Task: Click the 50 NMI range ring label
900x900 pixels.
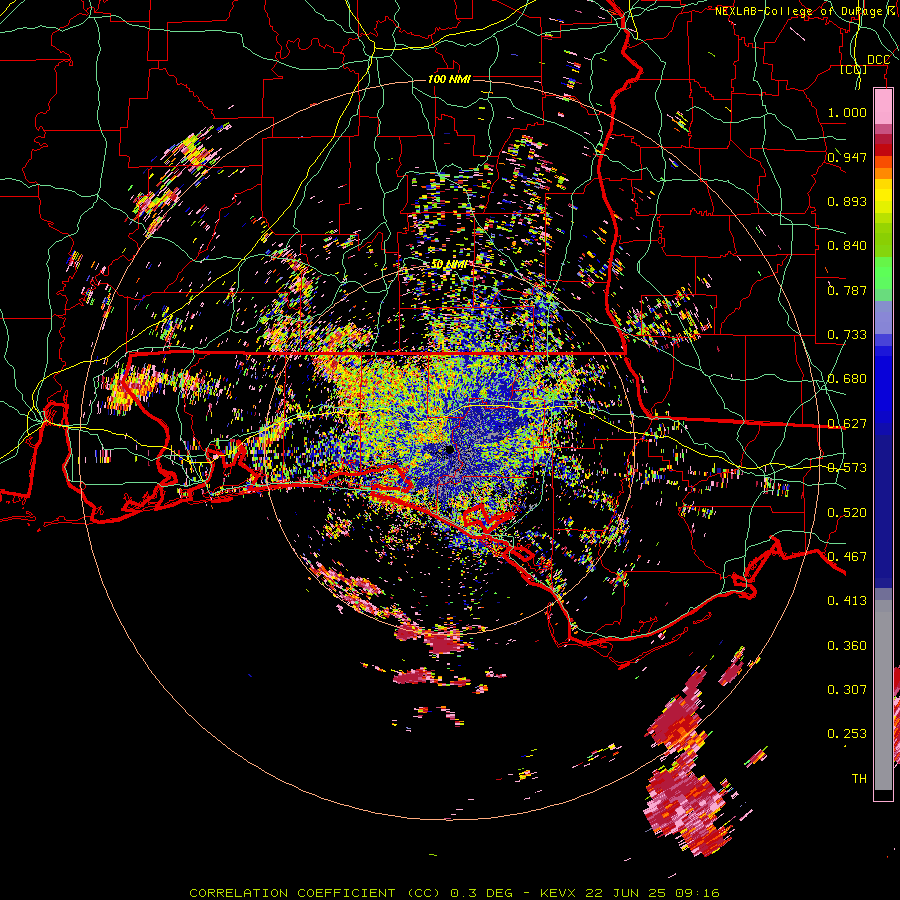Action: point(449,265)
